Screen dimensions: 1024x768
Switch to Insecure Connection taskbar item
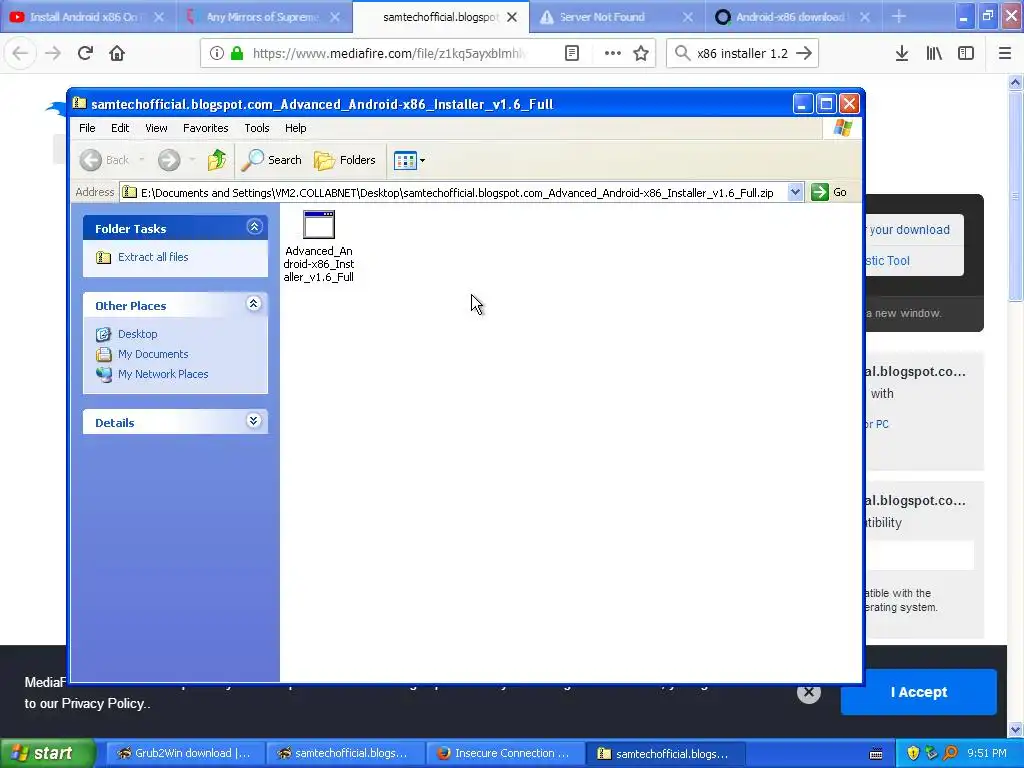click(504, 753)
